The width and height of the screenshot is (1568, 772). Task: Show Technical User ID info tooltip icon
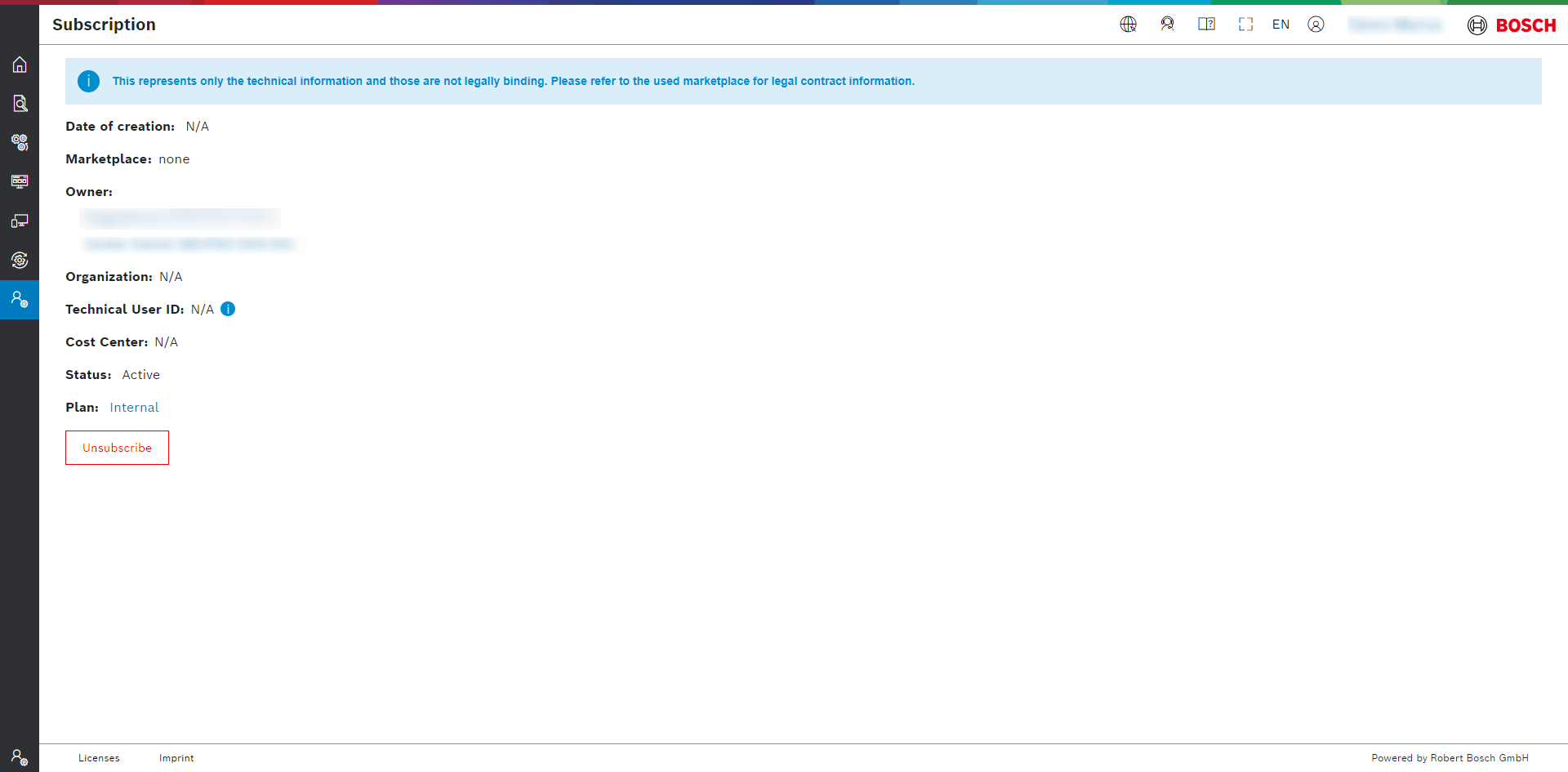(228, 309)
